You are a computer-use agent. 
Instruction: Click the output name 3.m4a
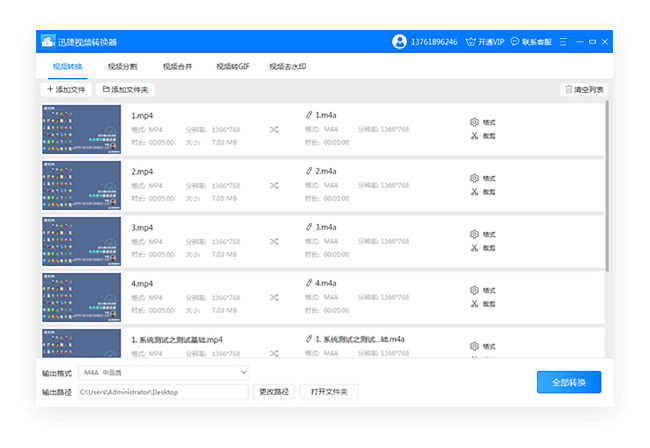click(326, 227)
